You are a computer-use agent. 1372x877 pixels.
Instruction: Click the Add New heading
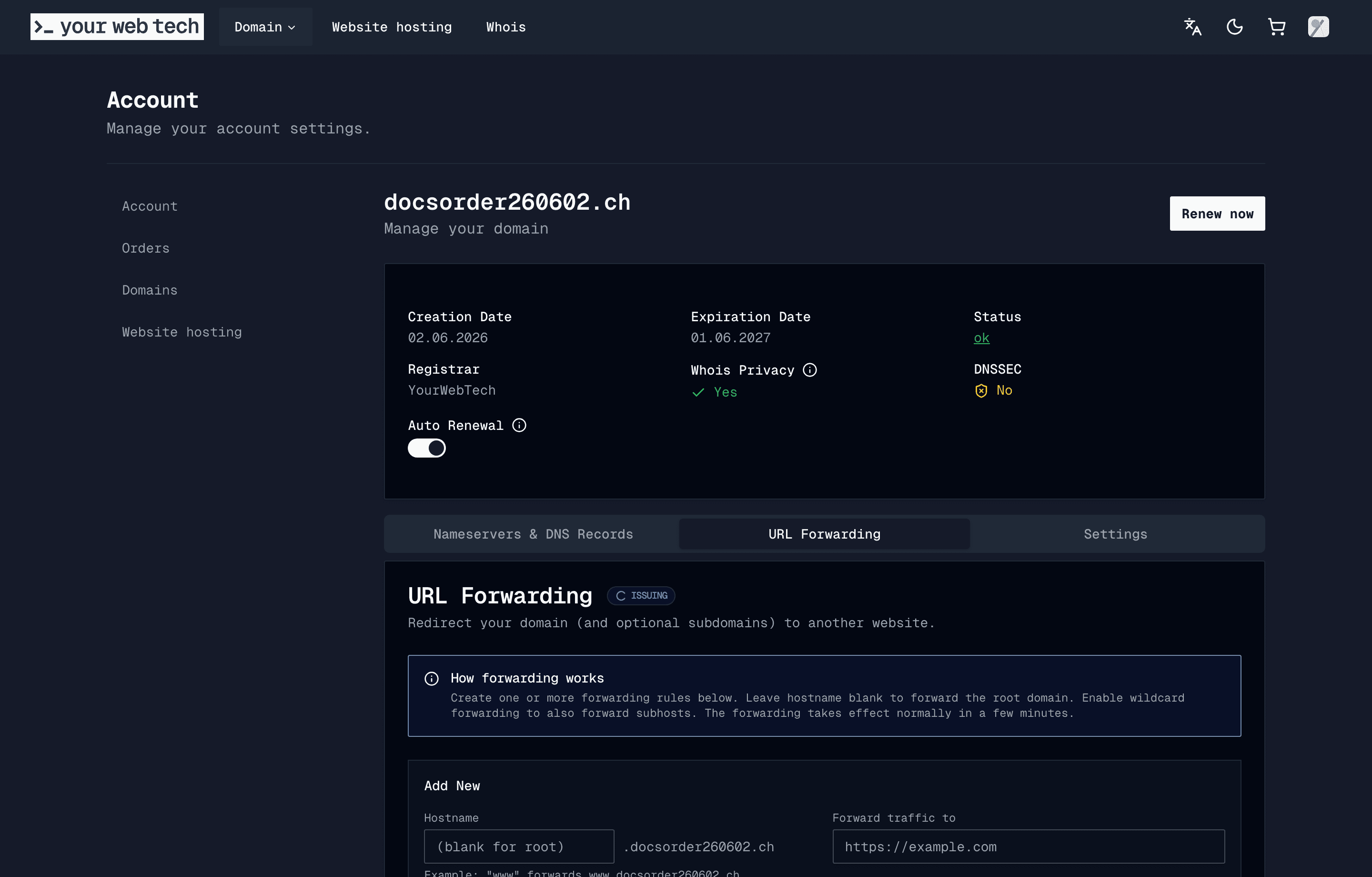(x=453, y=786)
